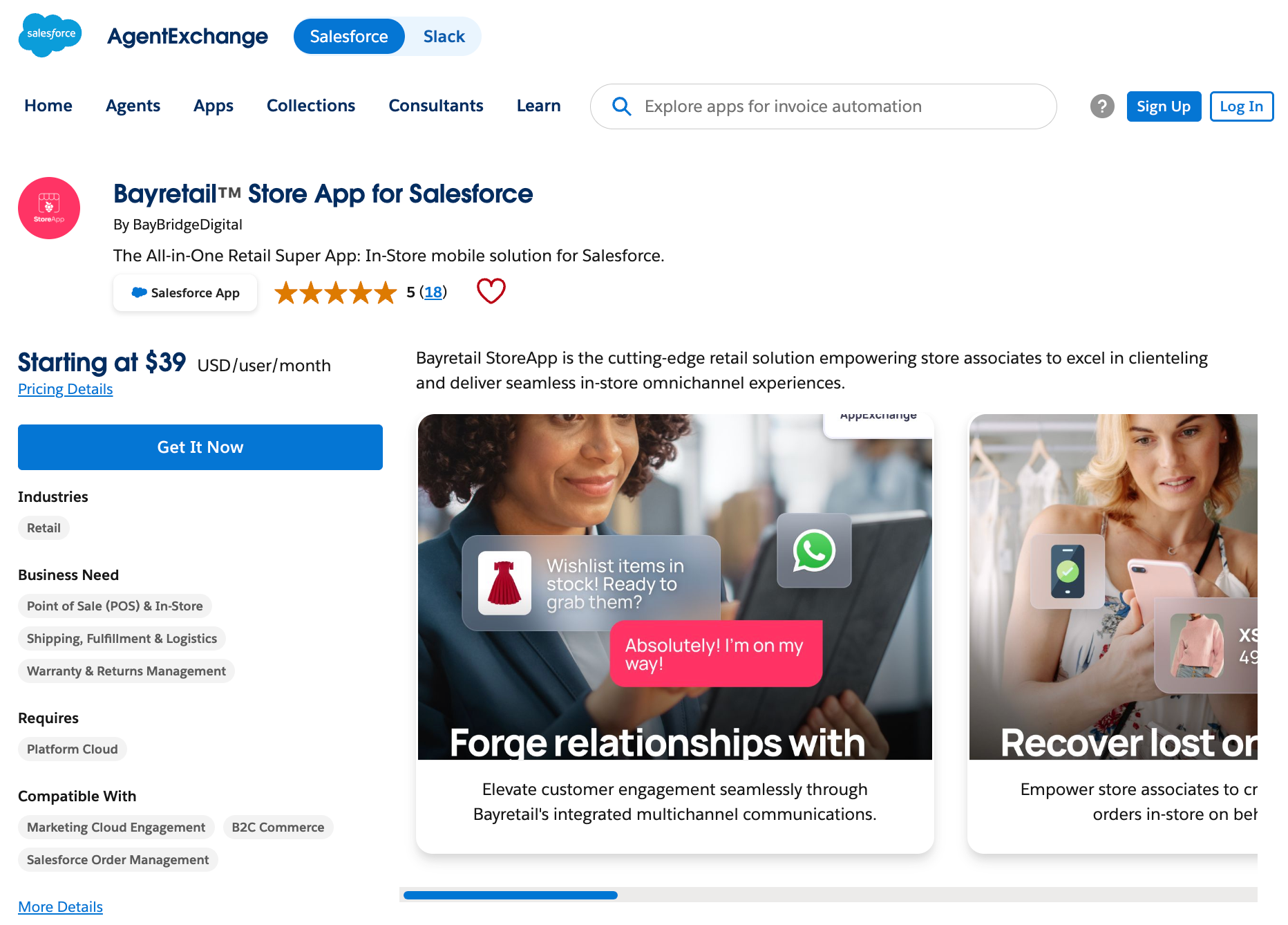This screenshot has height=925, width=1288.
Task: Select Warranty & Returns Management tag
Action: pos(126,671)
